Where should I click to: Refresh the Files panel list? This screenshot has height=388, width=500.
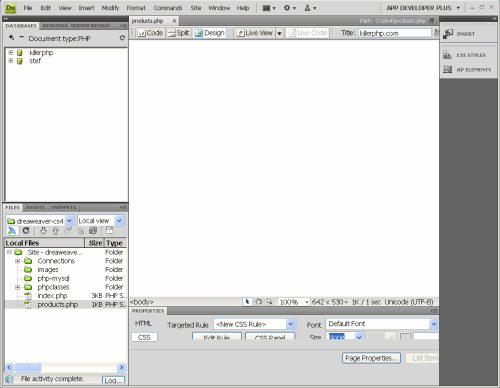(x=26, y=231)
